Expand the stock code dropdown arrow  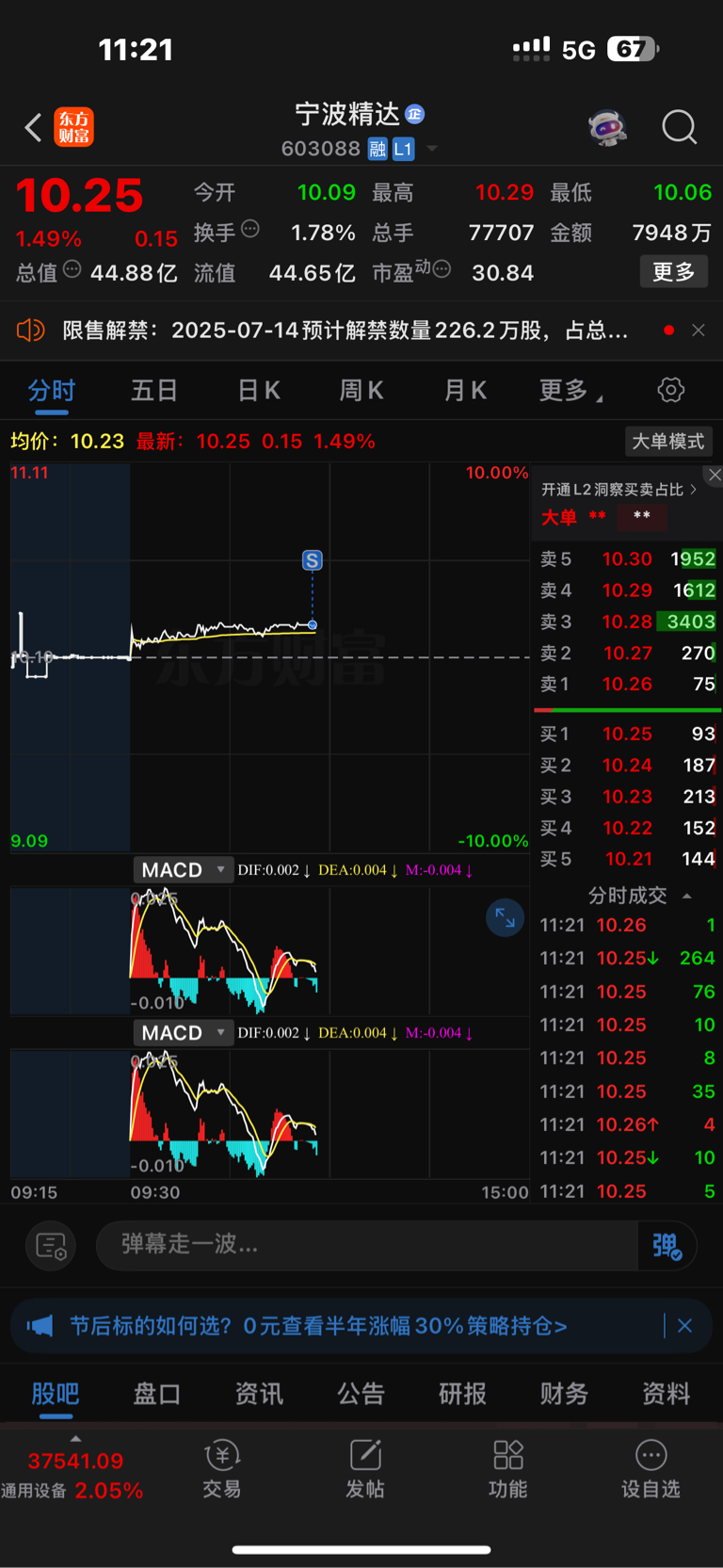(432, 149)
